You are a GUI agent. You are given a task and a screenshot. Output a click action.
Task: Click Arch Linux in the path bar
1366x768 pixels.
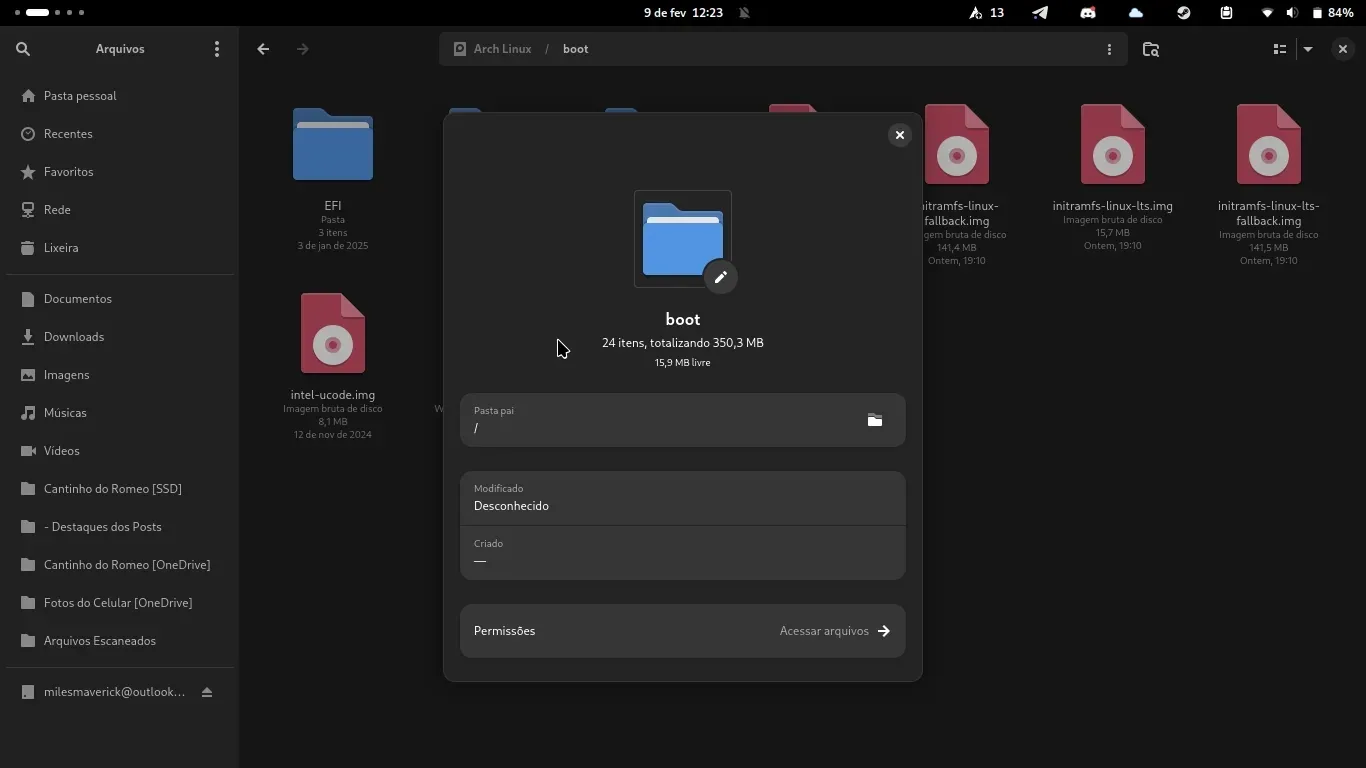[493, 49]
